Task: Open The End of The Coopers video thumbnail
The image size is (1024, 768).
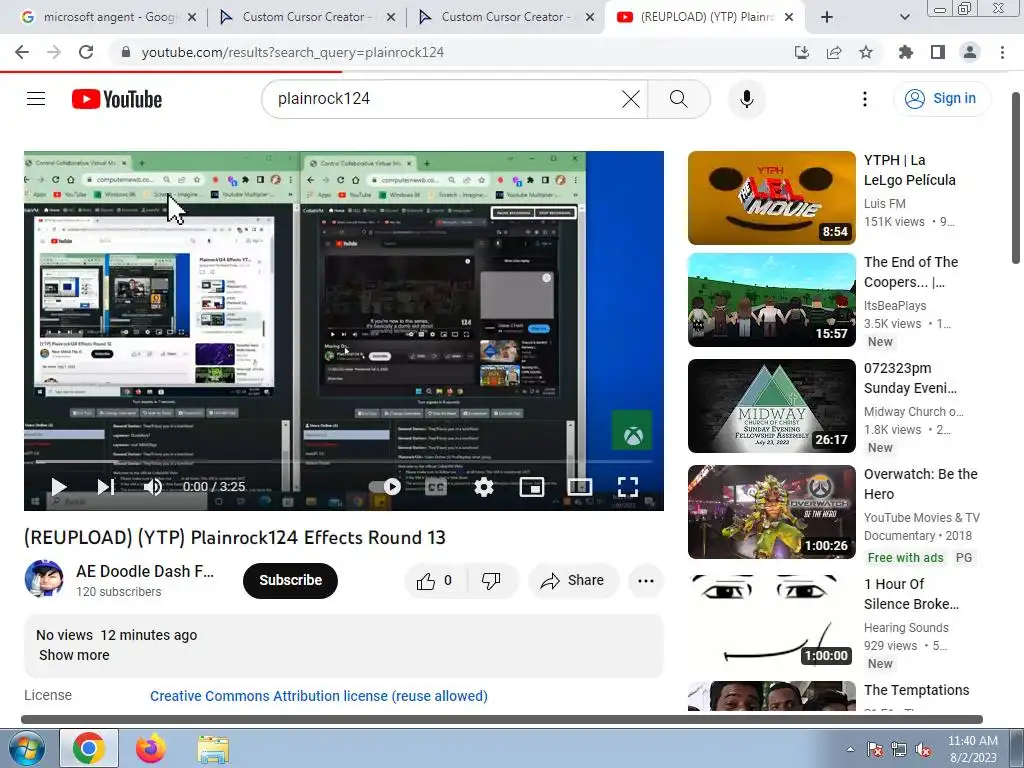Action: [x=771, y=300]
